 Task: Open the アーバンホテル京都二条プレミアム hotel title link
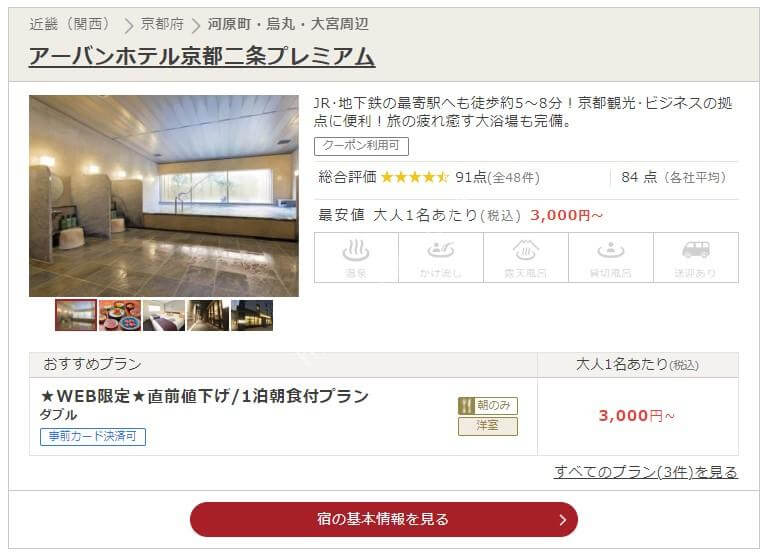[x=202, y=56]
